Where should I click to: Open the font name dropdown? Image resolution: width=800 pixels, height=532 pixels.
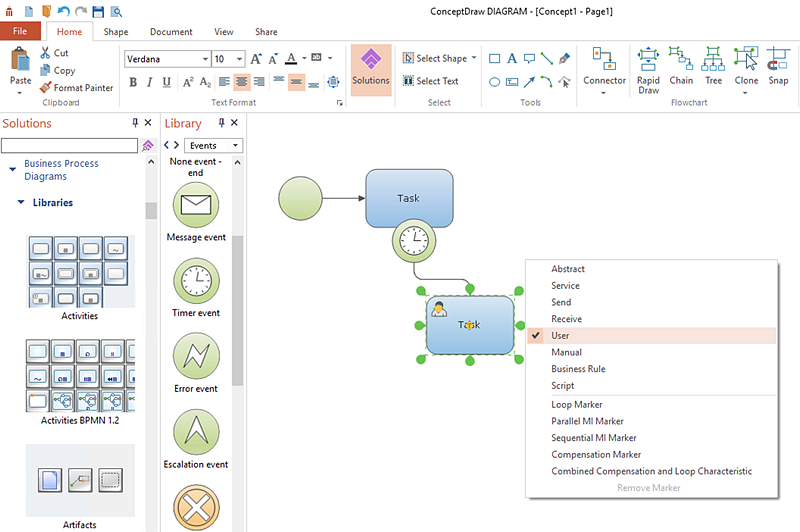point(205,59)
